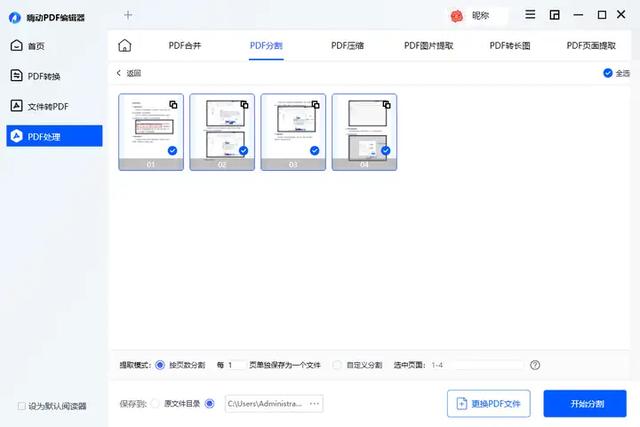Image resolution: width=640 pixels, height=427 pixels.
Task: Switch to the PDF转长图 tab
Action: [x=510, y=45]
